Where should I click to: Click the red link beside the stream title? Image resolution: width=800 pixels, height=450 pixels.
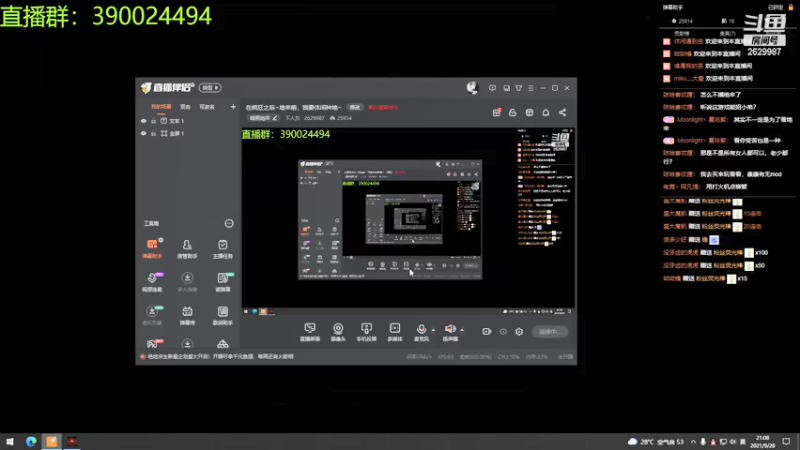(383, 107)
